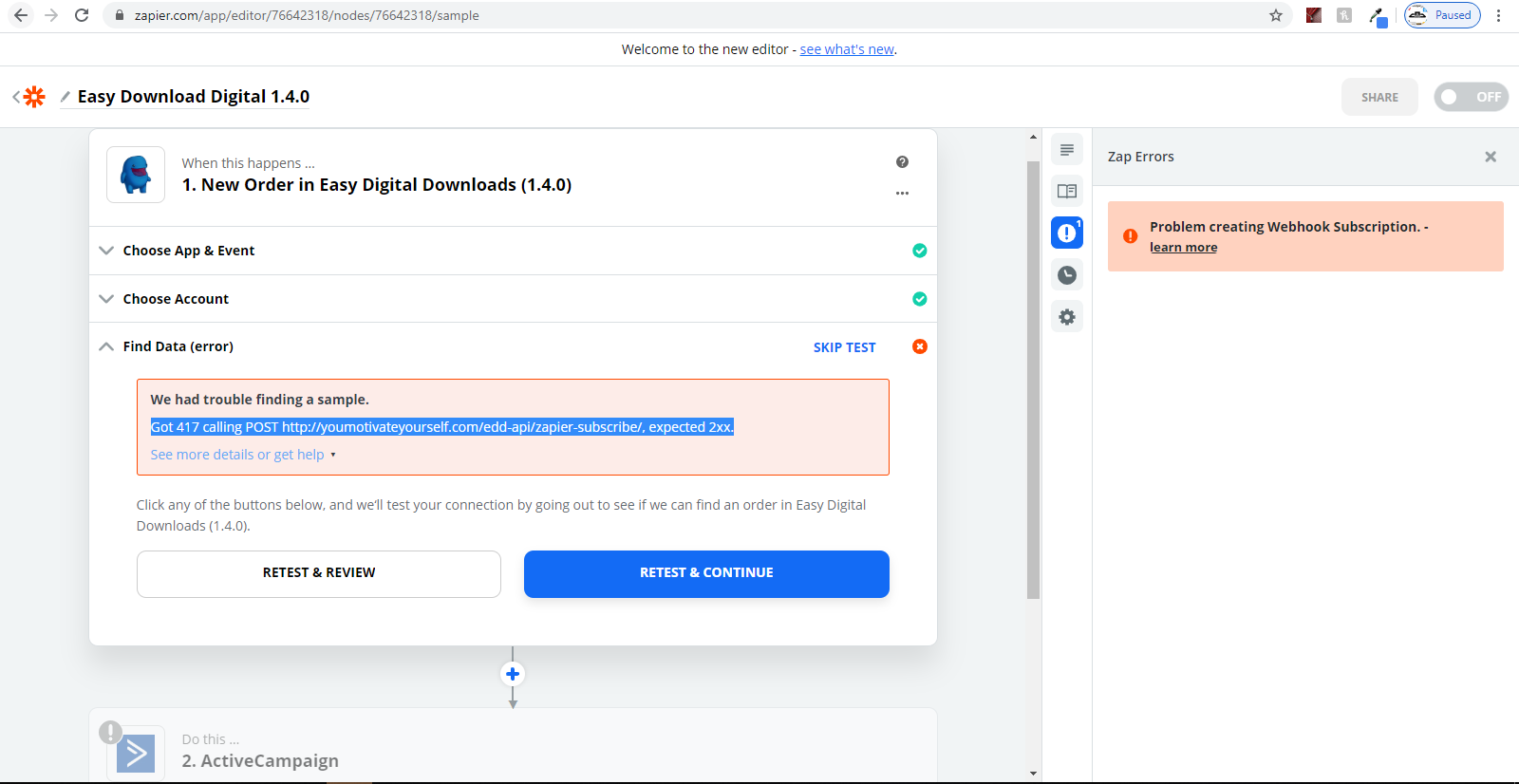Open the Paused profile button
Screen dimensions: 1519x784
click(x=1442, y=15)
